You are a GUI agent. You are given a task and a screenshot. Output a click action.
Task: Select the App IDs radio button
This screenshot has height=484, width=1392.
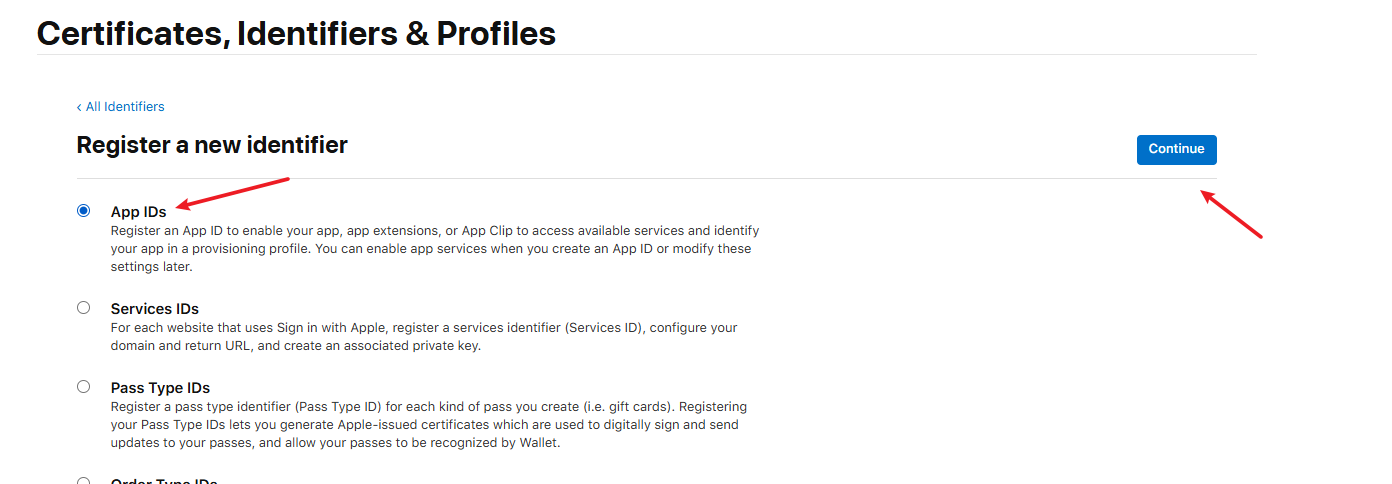[x=83, y=211]
